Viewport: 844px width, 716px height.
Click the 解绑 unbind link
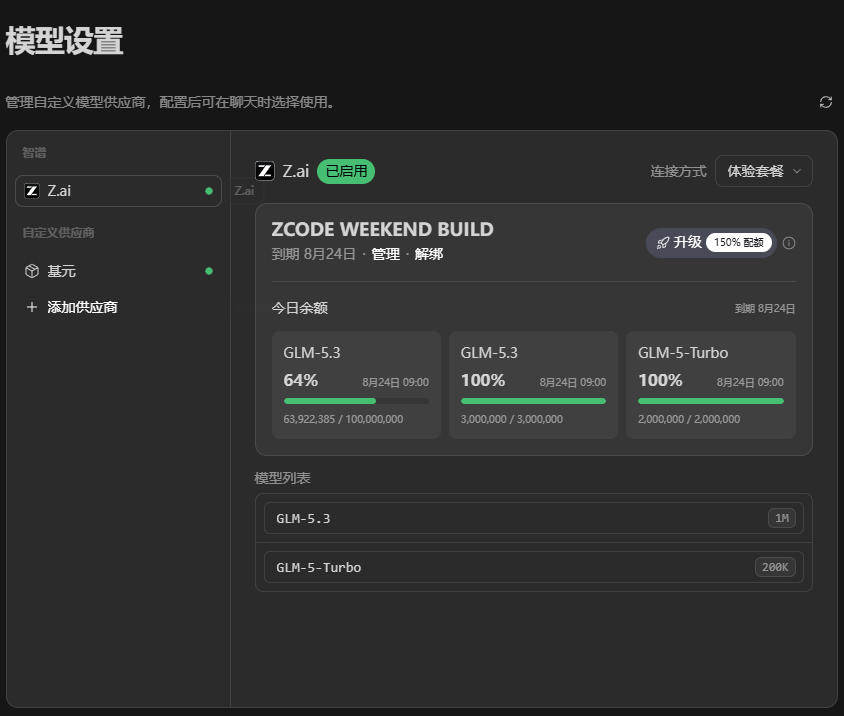428,254
